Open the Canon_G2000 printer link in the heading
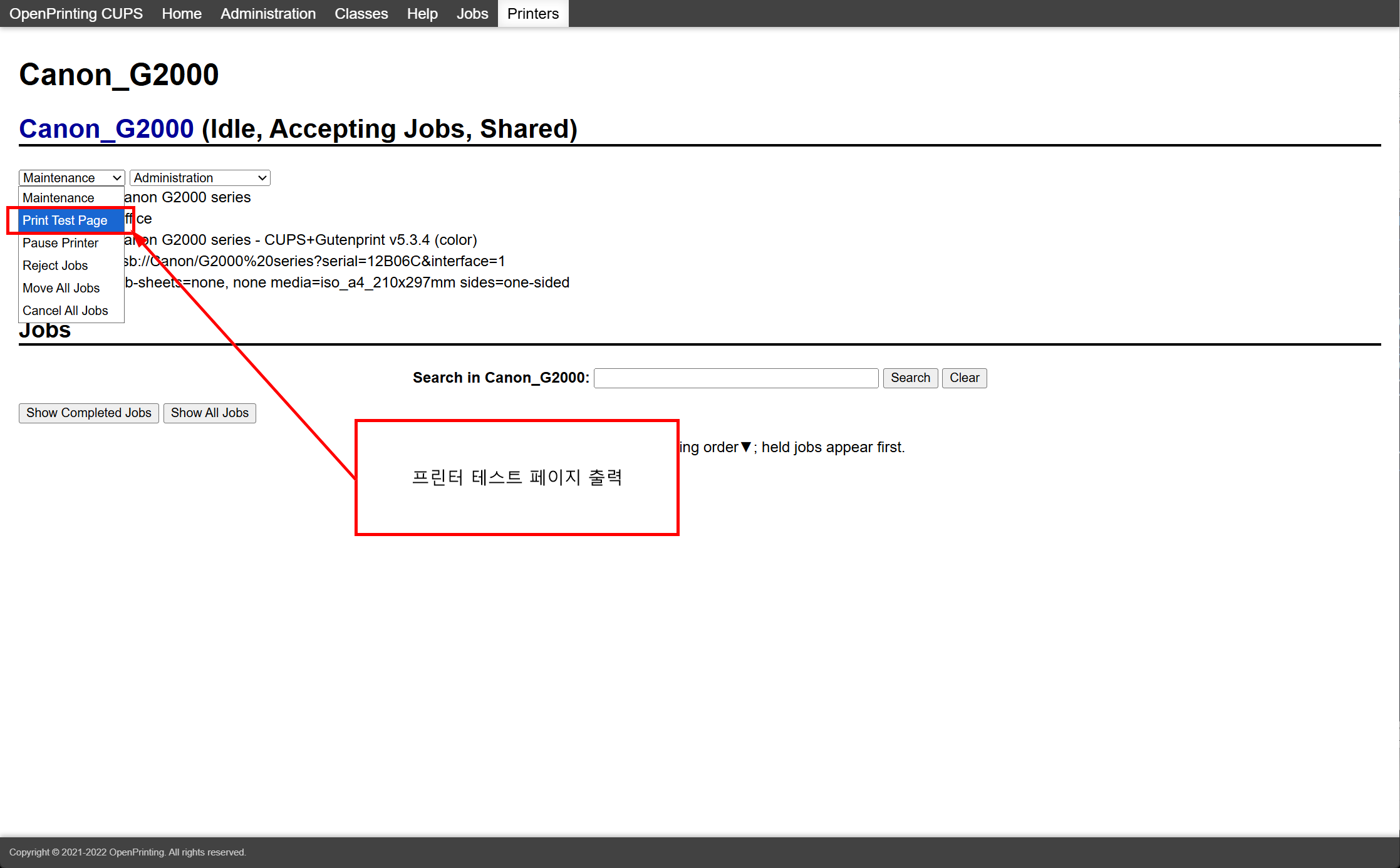 [106, 129]
